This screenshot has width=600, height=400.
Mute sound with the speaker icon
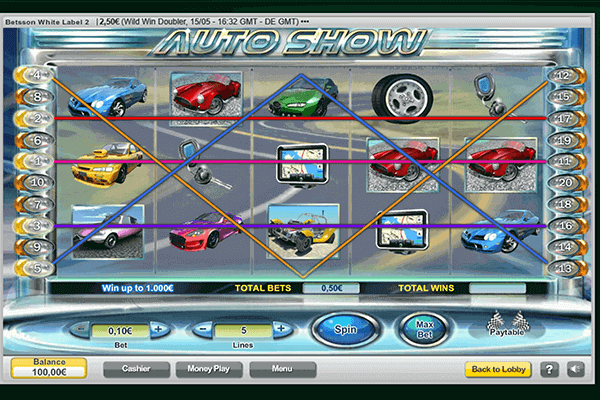[x=575, y=369]
